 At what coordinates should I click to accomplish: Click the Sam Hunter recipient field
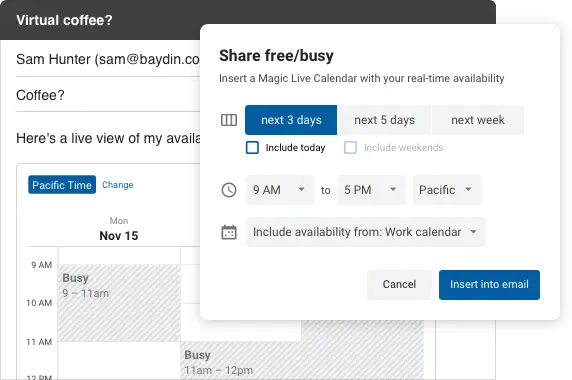pos(108,59)
